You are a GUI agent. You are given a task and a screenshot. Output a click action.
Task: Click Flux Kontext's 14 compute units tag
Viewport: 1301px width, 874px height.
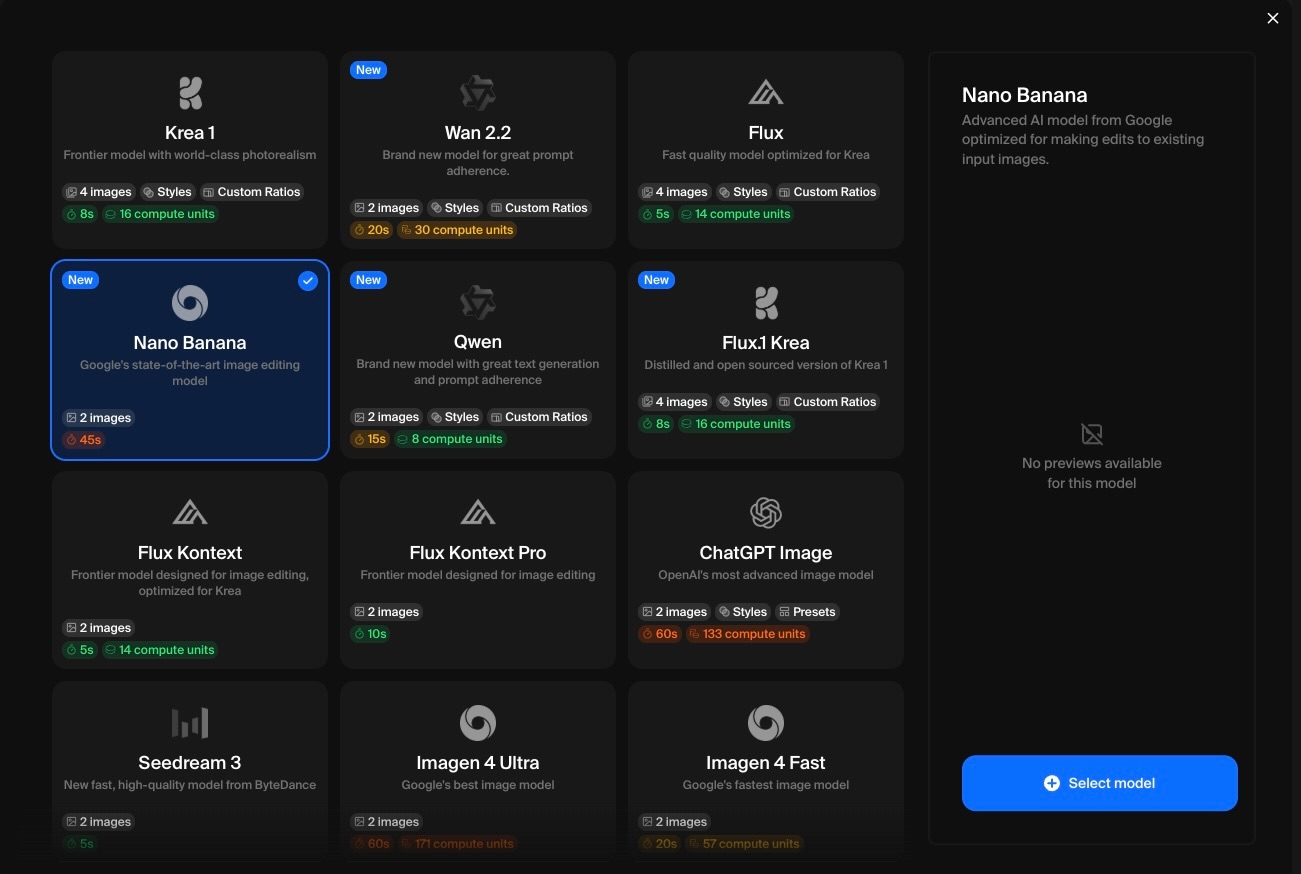(x=159, y=650)
